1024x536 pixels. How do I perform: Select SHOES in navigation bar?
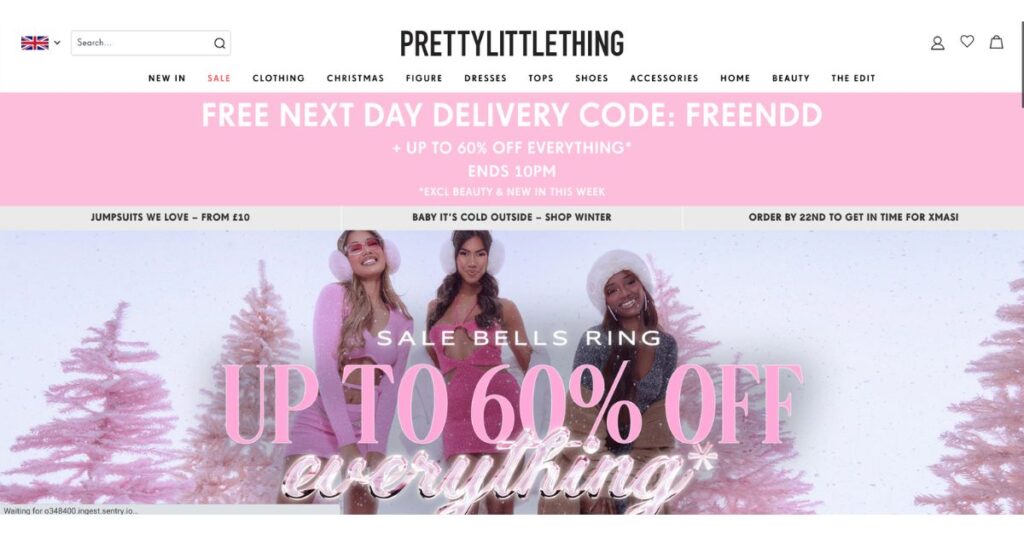pyautogui.click(x=592, y=78)
